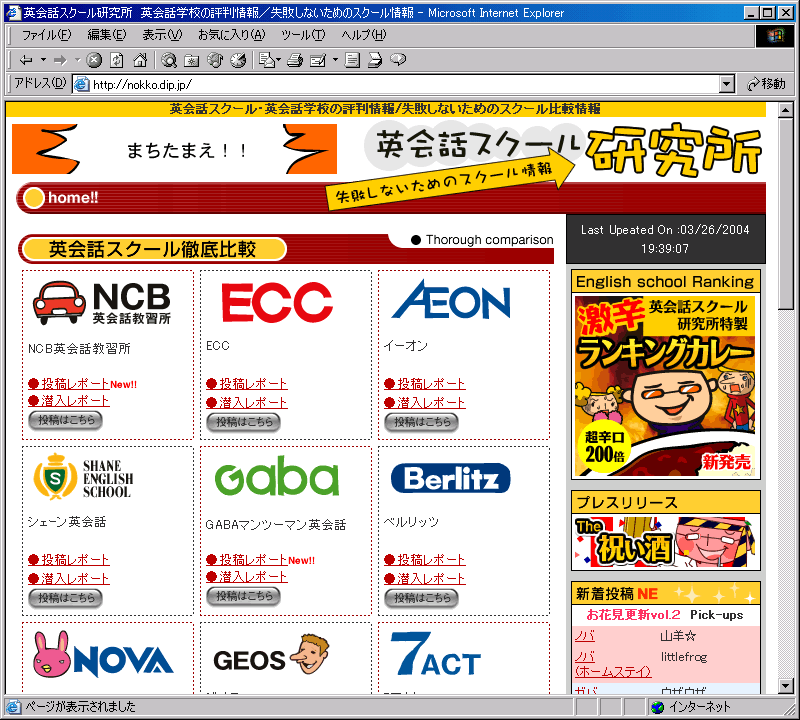Expand the address bar URL dropdown
Viewport: 800px width, 720px height.
727,84
